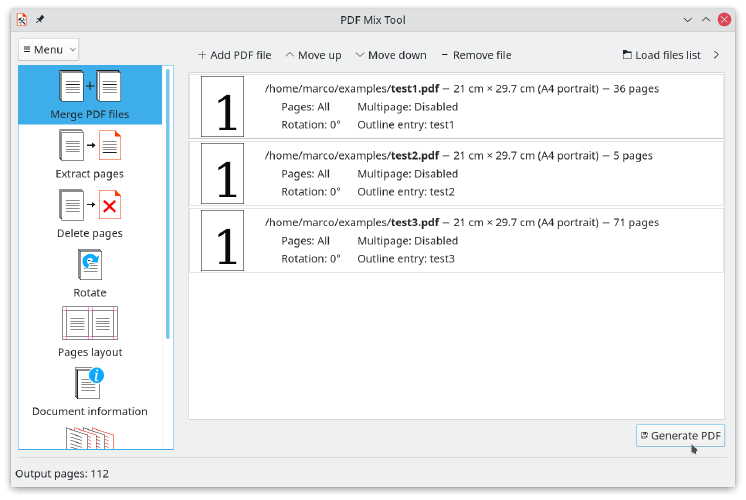The image size is (746, 500).
Task: Click 'Outline entry: test2' text
Action: [x=406, y=192]
